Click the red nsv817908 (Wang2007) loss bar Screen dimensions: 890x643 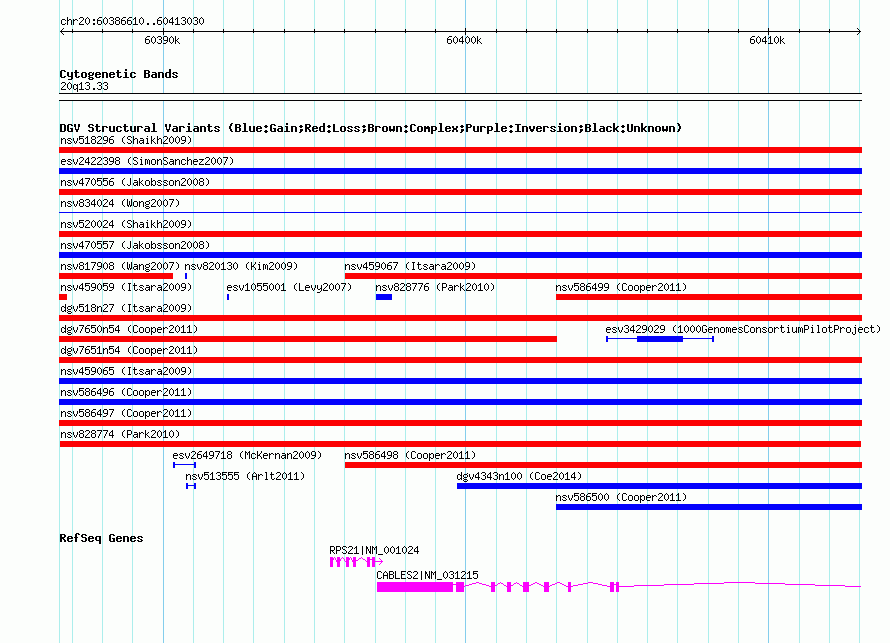click(x=116, y=276)
